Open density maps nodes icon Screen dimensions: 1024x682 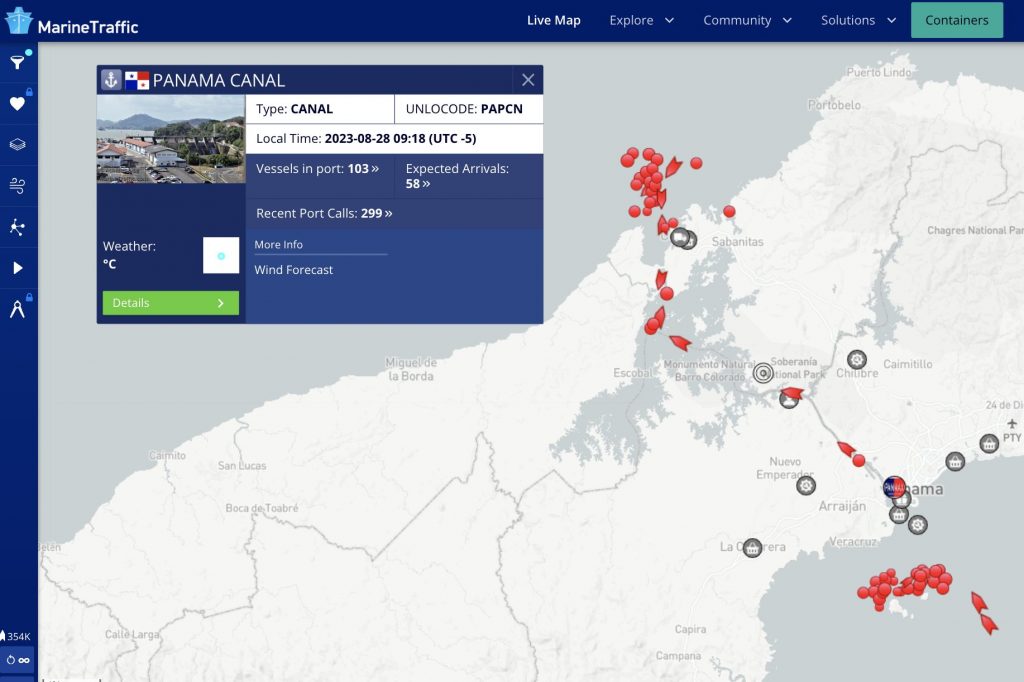(x=17, y=227)
